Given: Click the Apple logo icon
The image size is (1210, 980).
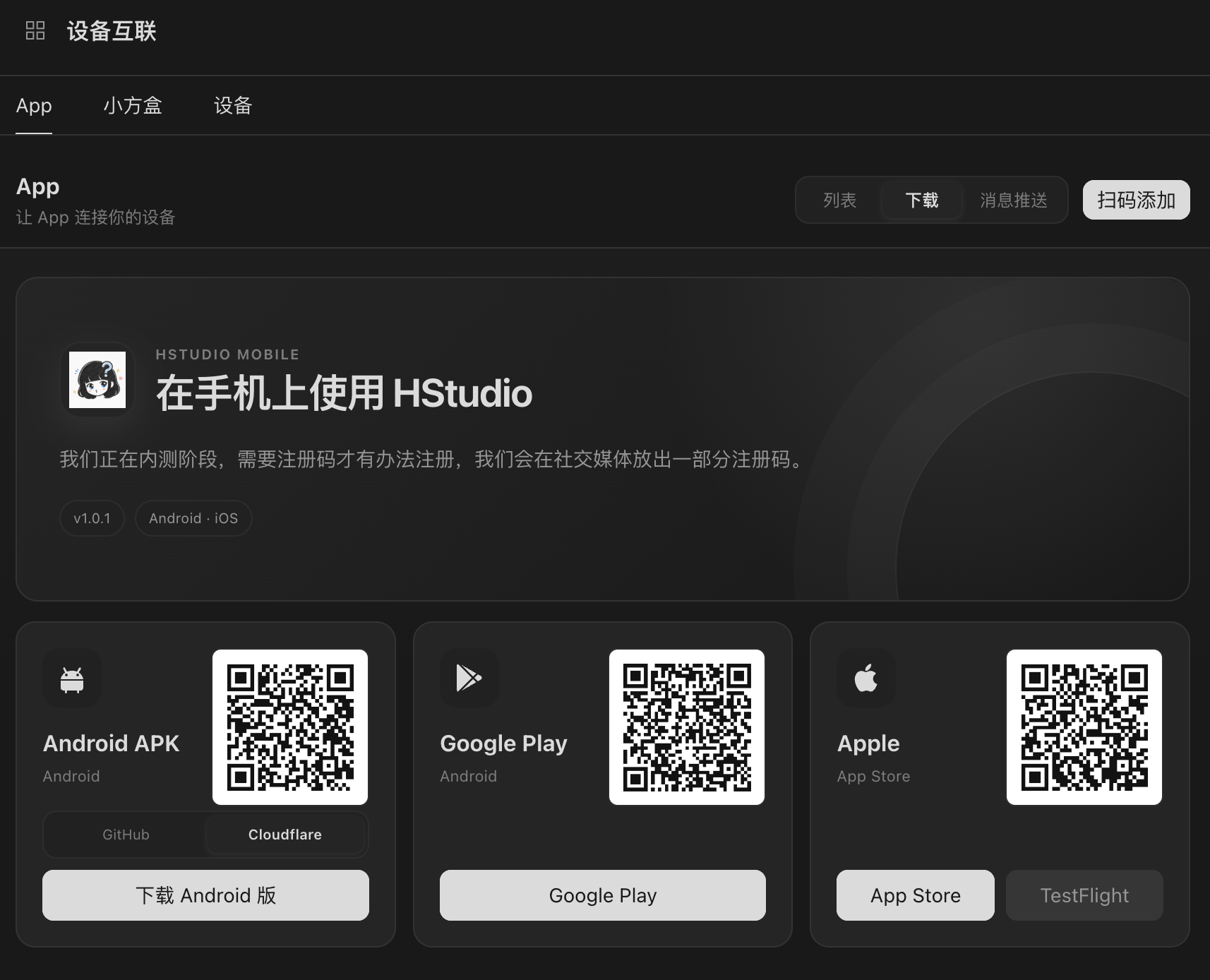Looking at the screenshot, I should [865, 678].
